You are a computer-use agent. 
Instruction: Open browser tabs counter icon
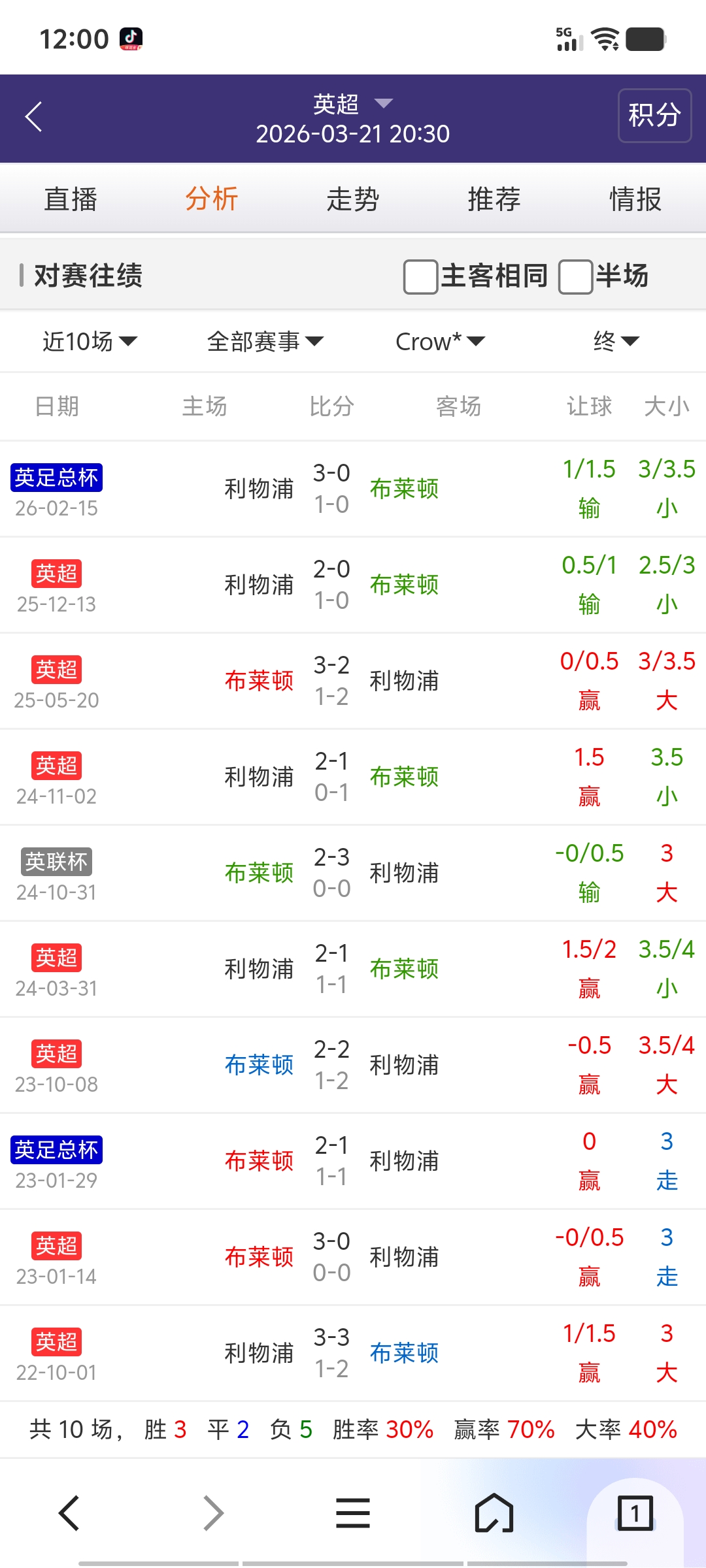click(635, 1513)
